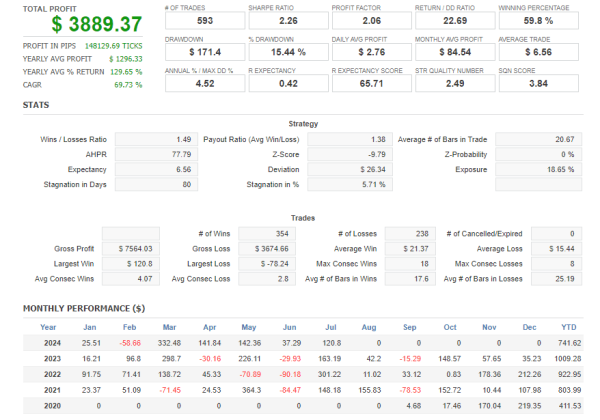
Task: Select the AHPR value 77.79
Action: coord(156,154)
